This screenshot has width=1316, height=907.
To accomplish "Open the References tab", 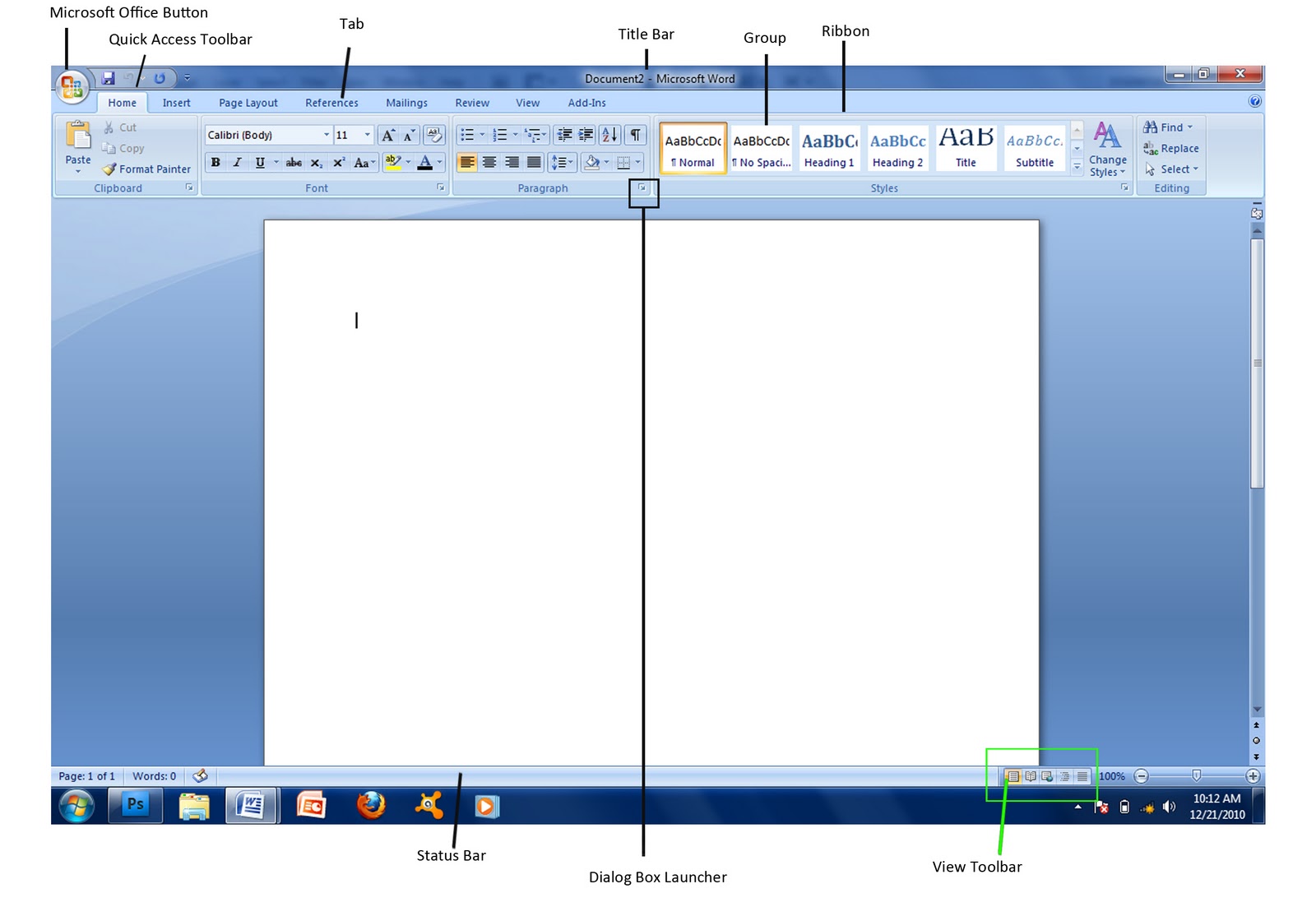I will point(331,103).
